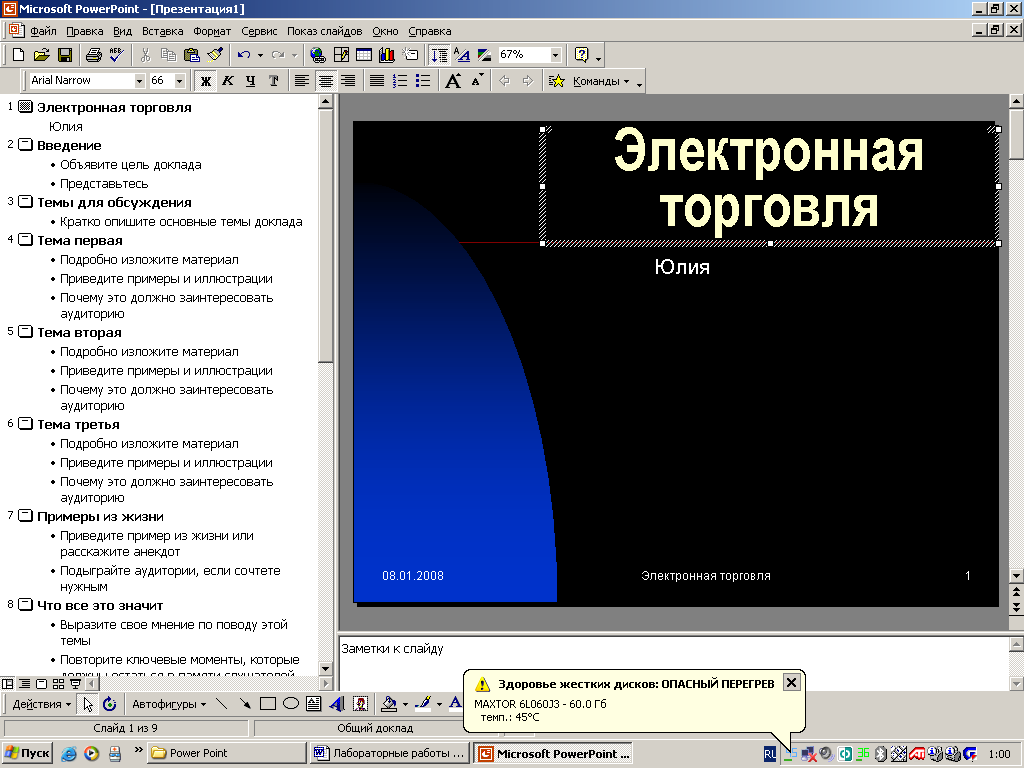Viewport: 1024px width, 768px height.
Task: Click the Пуск start button
Action: click(x=27, y=753)
